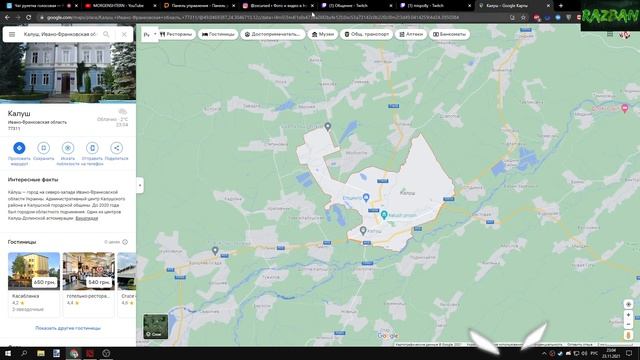
Task: Bookmark page with the star icon
Action: [523, 18]
